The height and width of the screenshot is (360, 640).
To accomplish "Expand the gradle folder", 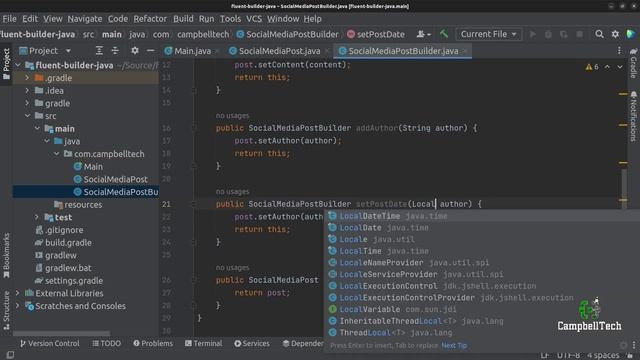I will tap(27, 103).
